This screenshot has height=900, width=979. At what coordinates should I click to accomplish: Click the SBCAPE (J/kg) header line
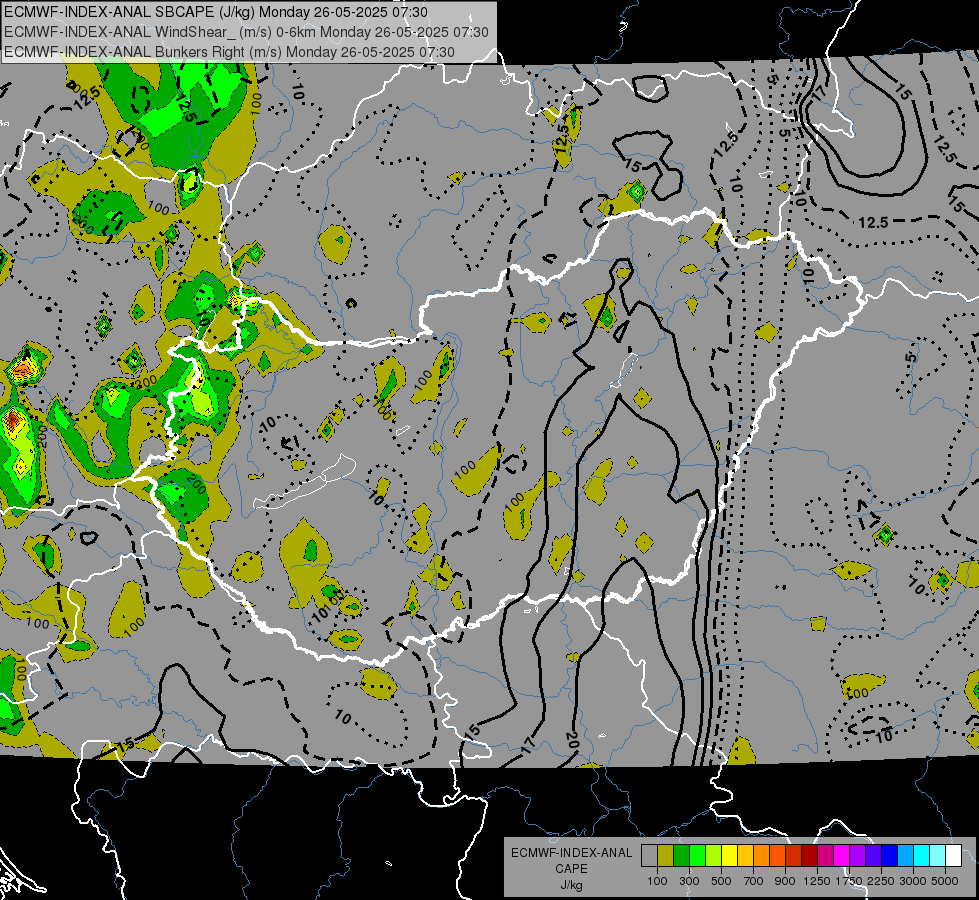(x=216, y=12)
